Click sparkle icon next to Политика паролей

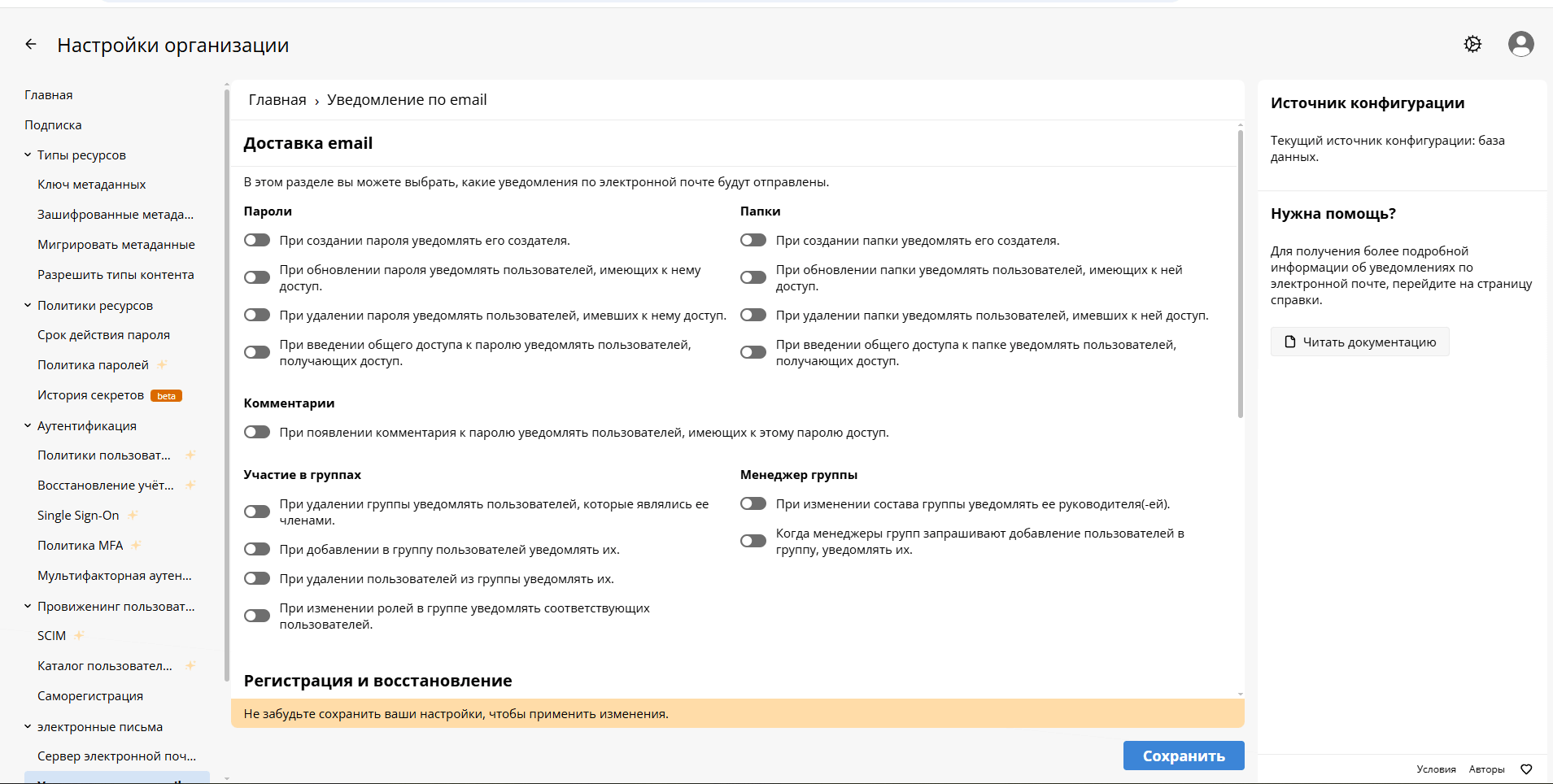[162, 364]
